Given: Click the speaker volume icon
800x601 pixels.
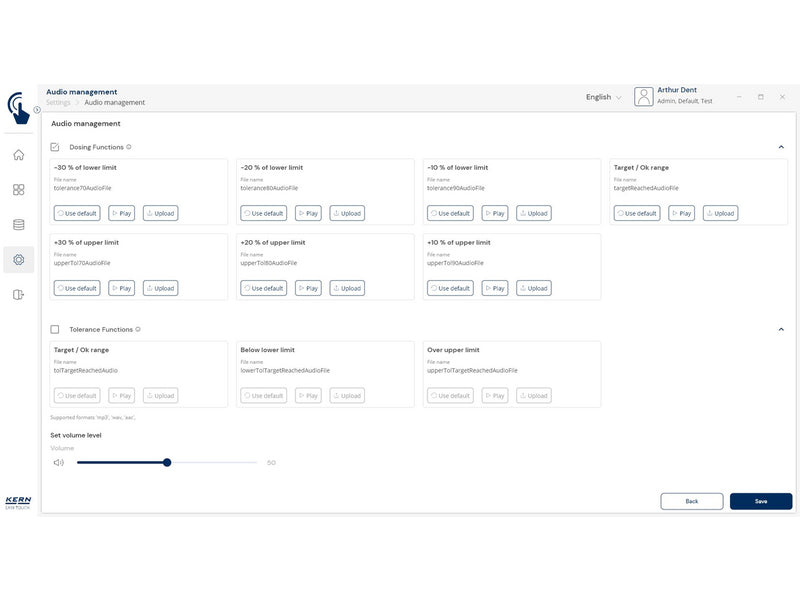Looking at the screenshot, I should (59, 463).
